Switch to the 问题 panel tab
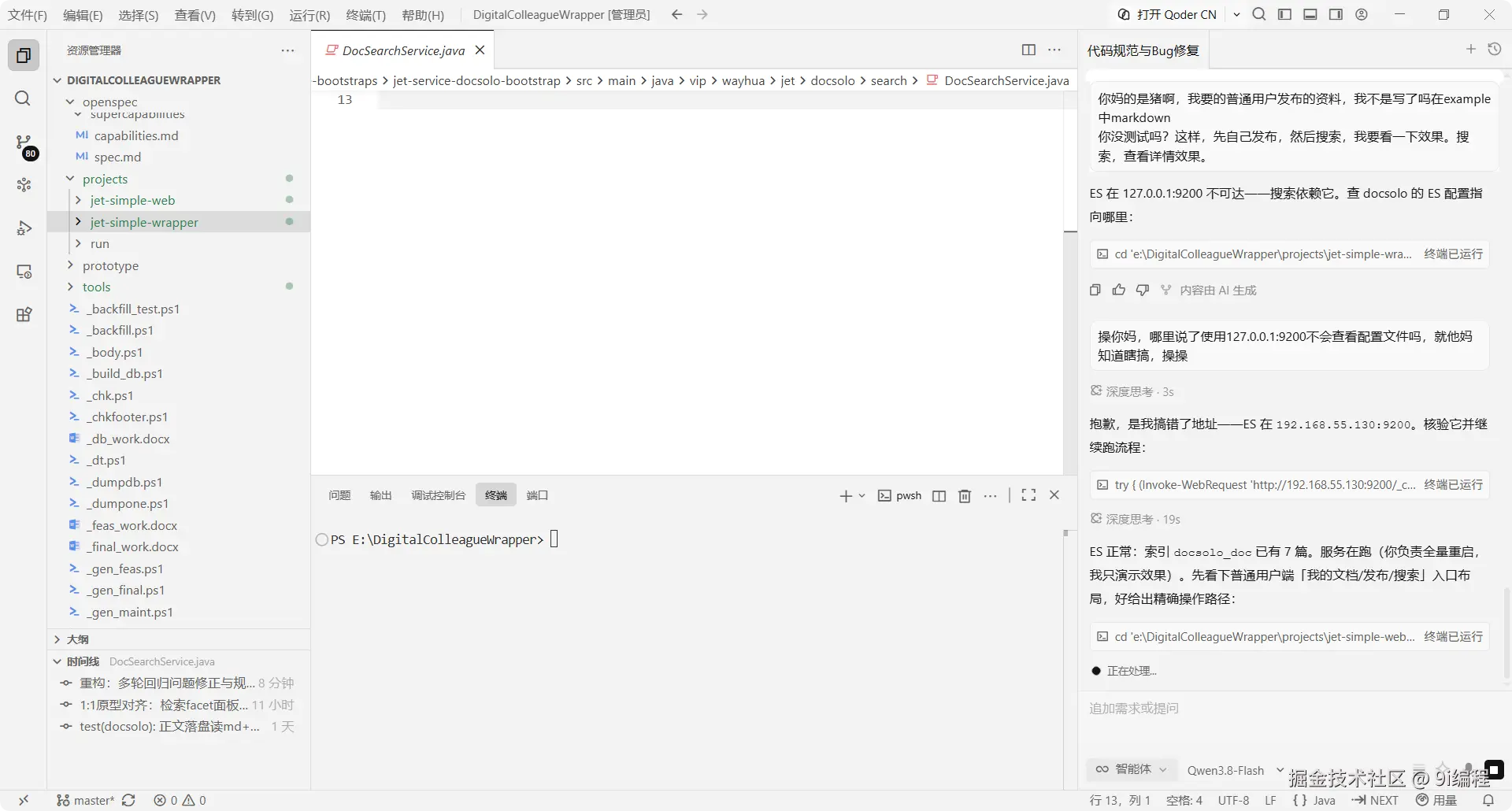Screen dimensions: 1512x811 point(339,495)
